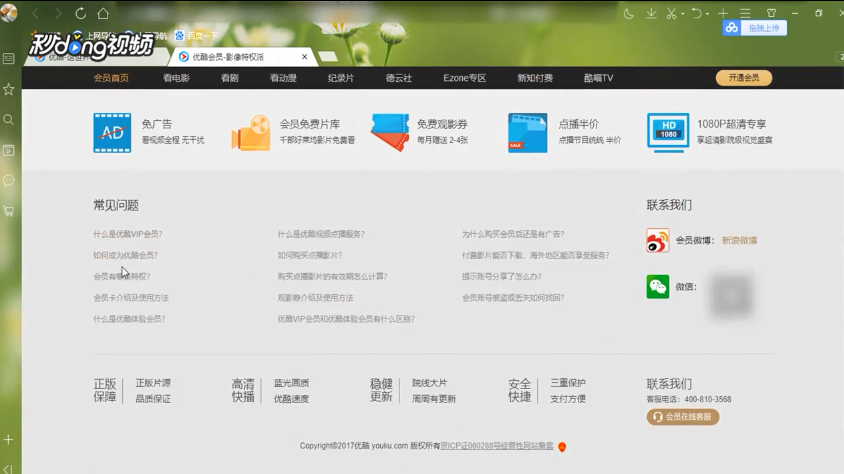Click the 1080P超清专享 heading text
This screenshot has height=474, width=844.
[732, 124]
